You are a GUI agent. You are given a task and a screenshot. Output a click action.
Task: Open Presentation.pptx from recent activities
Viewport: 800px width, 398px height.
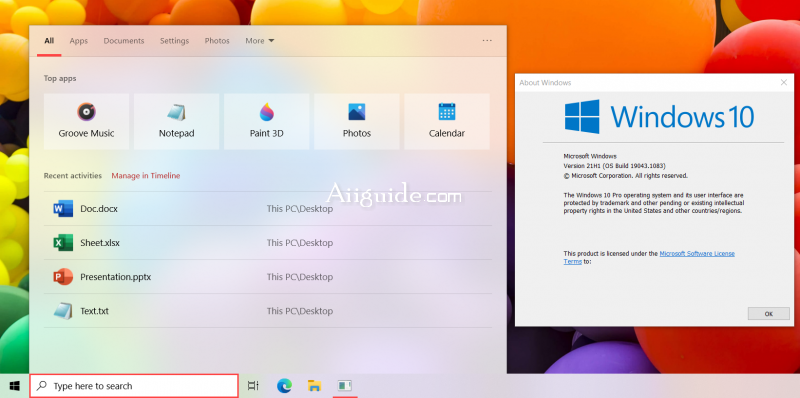click(x=268, y=277)
